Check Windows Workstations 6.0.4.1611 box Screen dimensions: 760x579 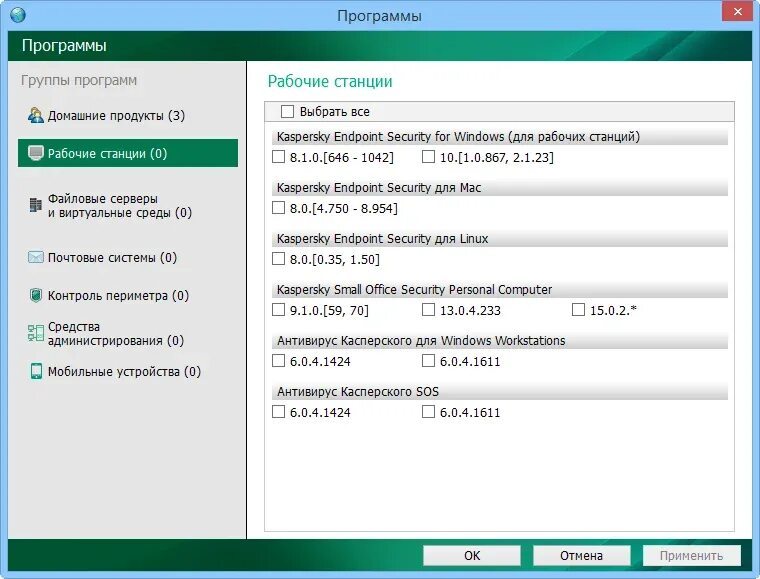pyautogui.click(x=428, y=360)
